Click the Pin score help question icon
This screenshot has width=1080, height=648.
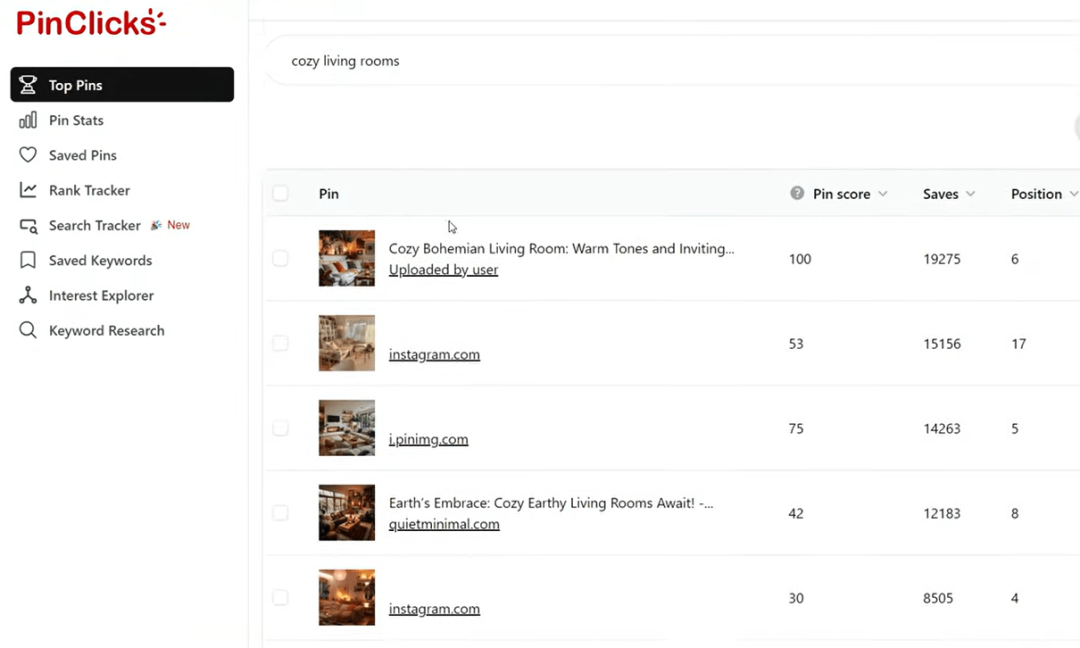pyautogui.click(x=797, y=194)
